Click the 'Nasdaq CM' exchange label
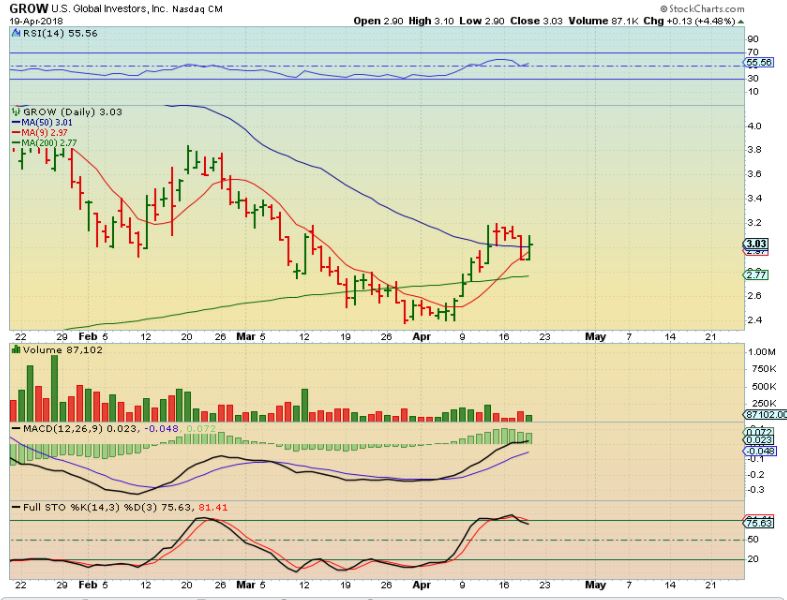787x600 pixels. (197, 9)
